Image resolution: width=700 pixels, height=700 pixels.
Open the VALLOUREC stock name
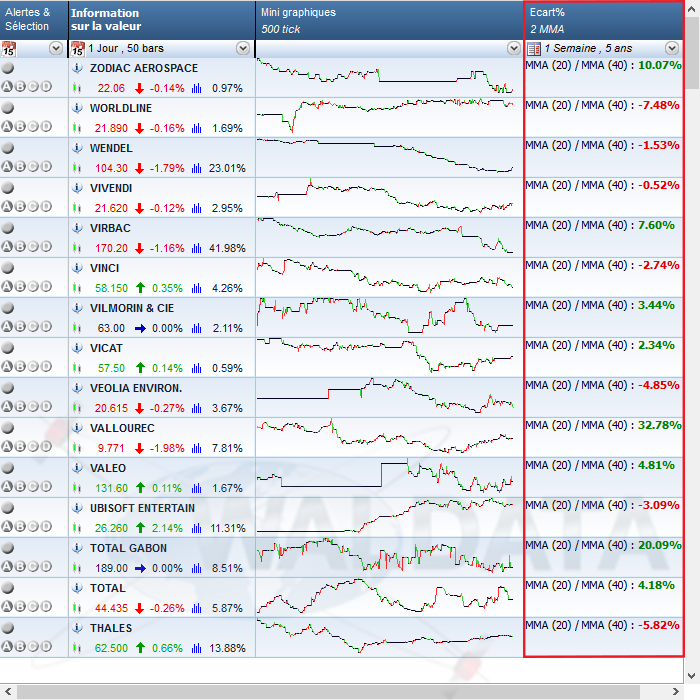[x=122, y=428]
